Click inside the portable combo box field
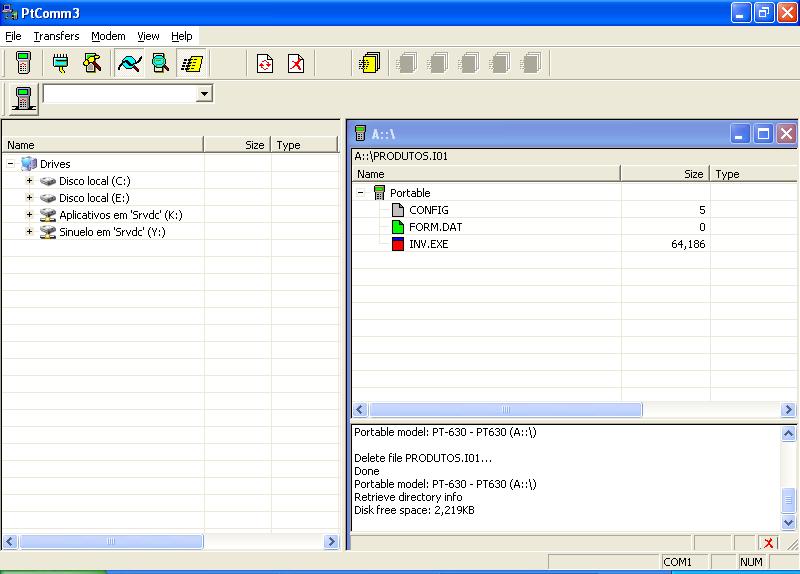The width and height of the screenshot is (800, 574). (120, 93)
